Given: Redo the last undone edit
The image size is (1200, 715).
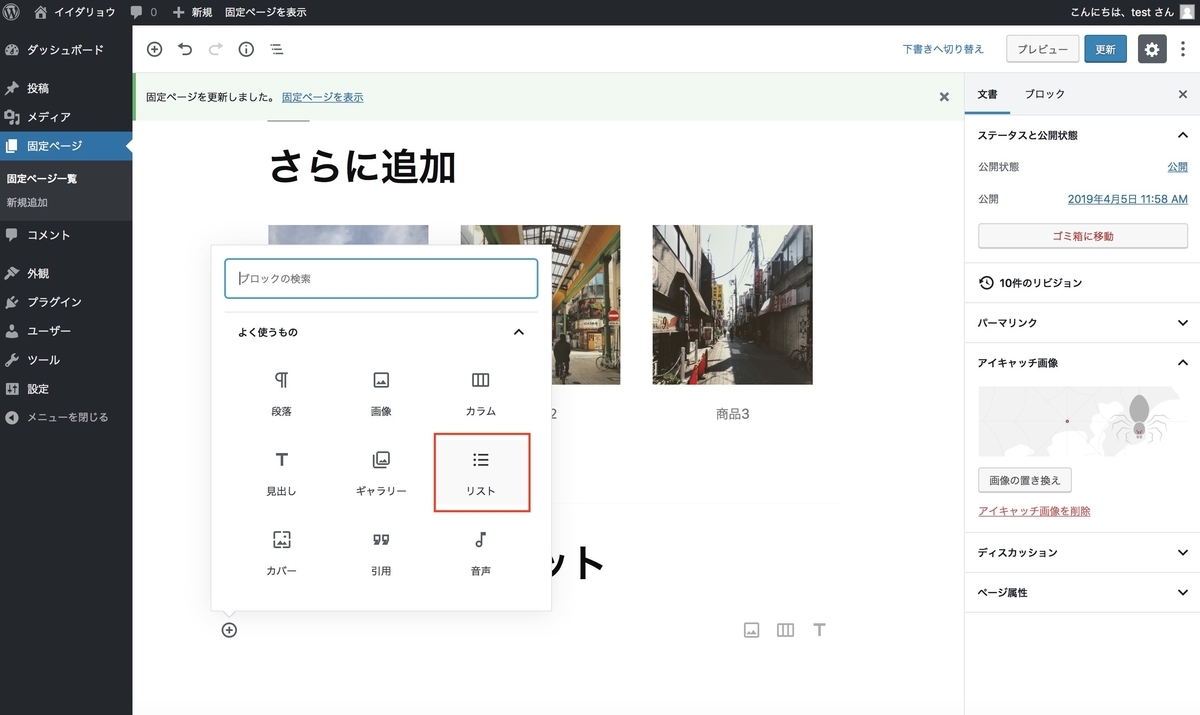Looking at the screenshot, I should pos(215,49).
